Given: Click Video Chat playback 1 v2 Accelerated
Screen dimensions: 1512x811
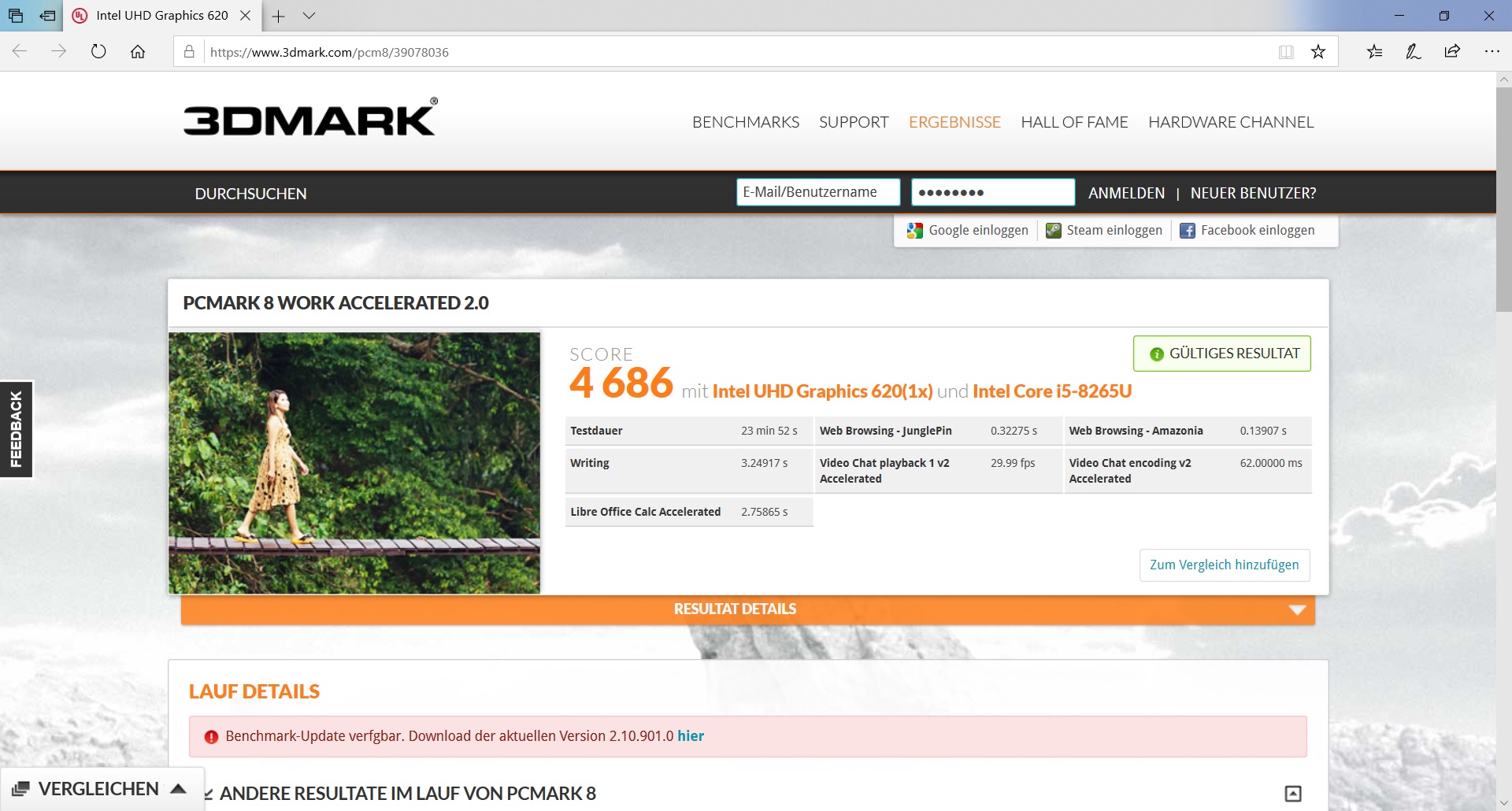Looking at the screenshot, I should tap(884, 471).
